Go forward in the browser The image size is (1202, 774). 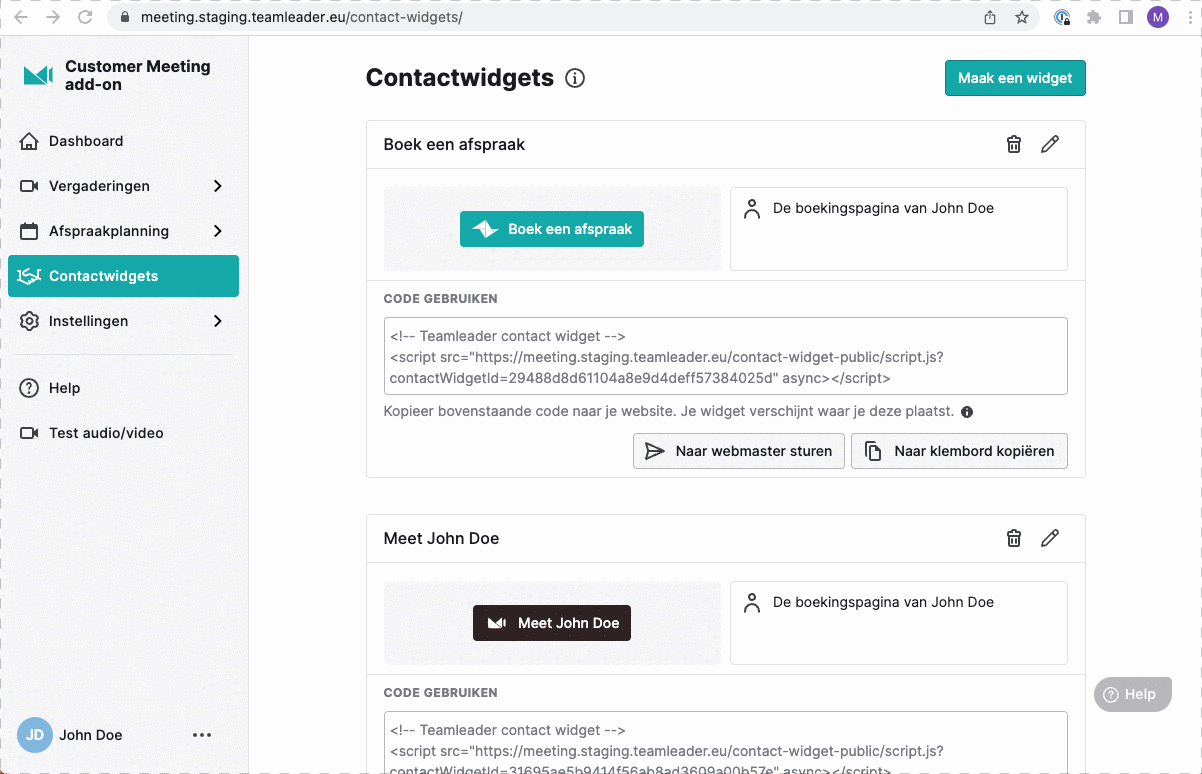pos(53,17)
